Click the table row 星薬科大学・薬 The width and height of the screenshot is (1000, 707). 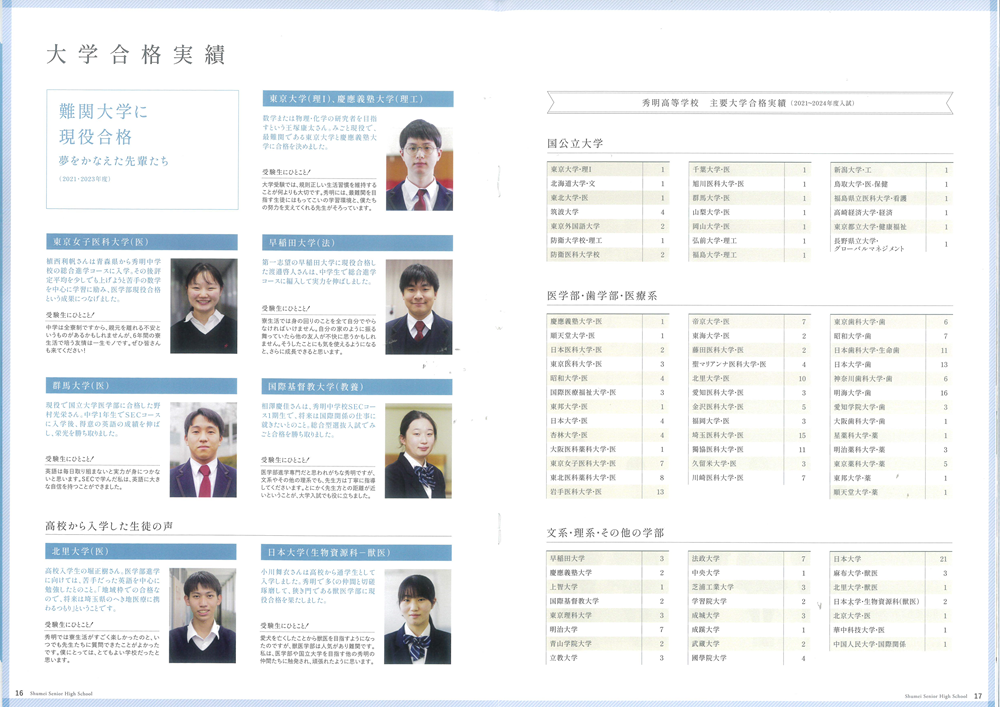(x=892, y=435)
